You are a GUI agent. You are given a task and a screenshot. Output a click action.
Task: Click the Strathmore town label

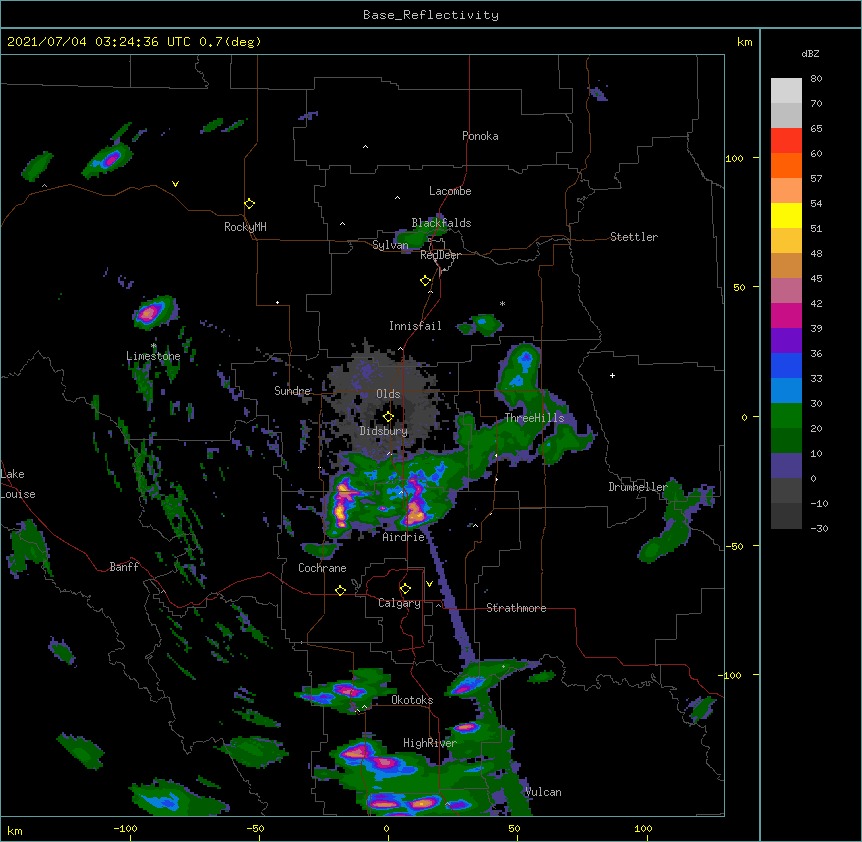coord(516,608)
